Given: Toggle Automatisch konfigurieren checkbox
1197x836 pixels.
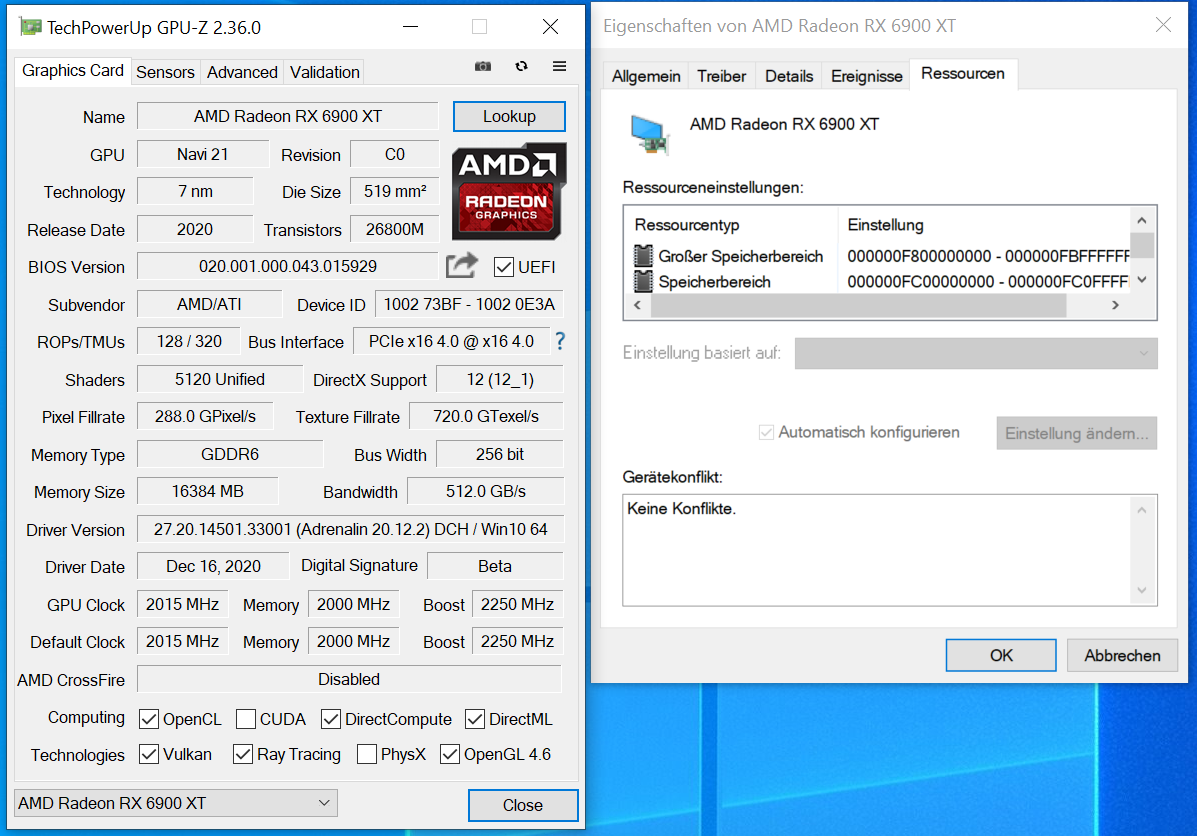Looking at the screenshot, I should (766, 433).
